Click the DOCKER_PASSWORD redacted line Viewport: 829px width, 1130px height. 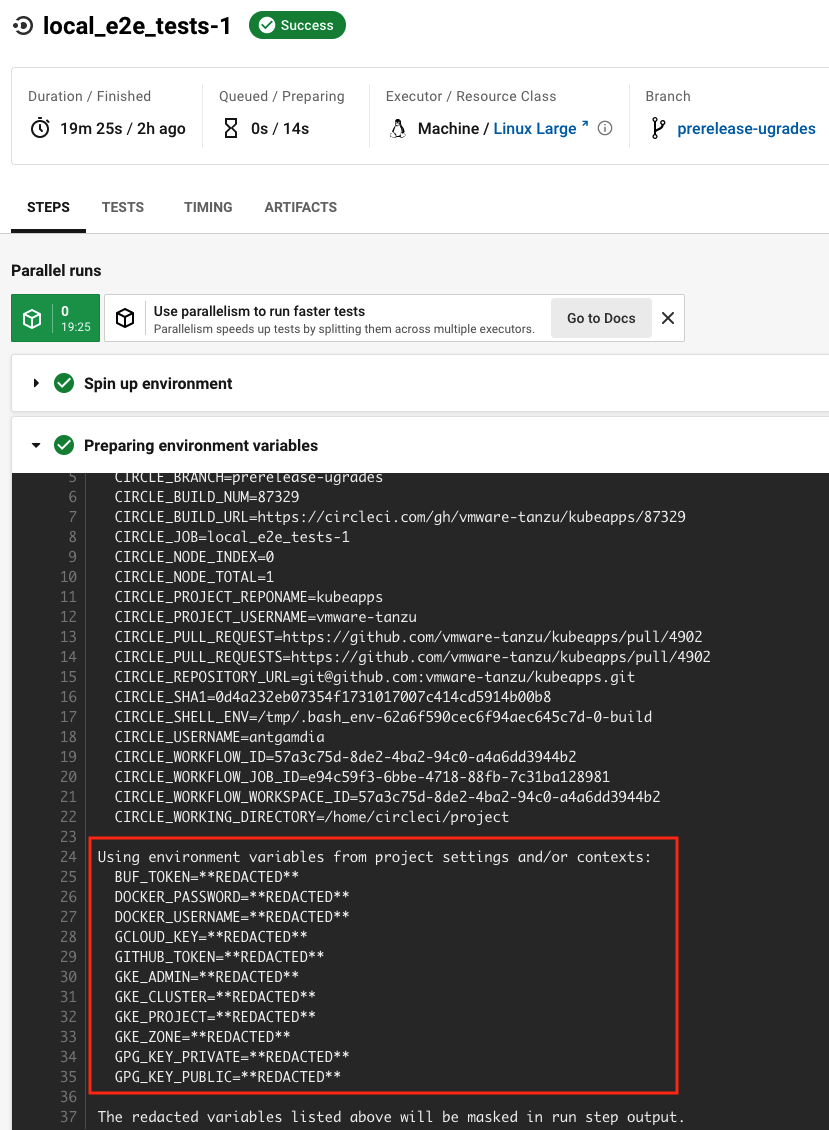coord(231,897)
